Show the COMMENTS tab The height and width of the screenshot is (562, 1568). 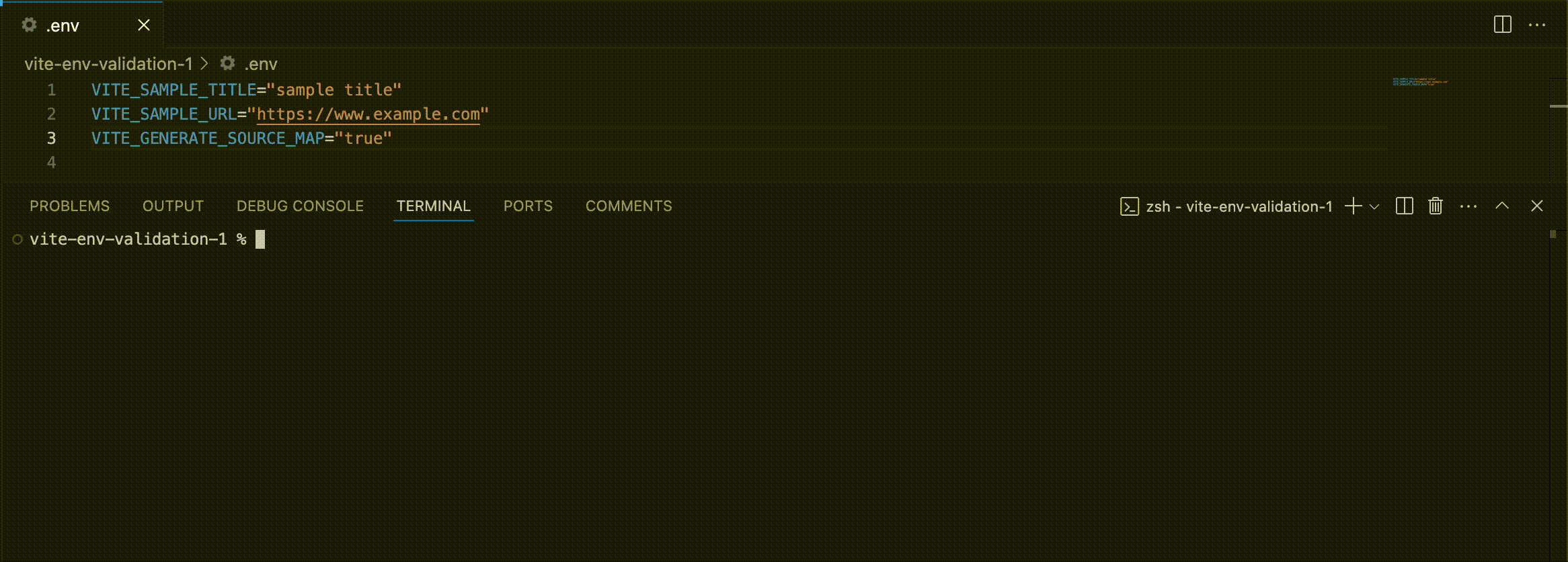click(629, 206)
